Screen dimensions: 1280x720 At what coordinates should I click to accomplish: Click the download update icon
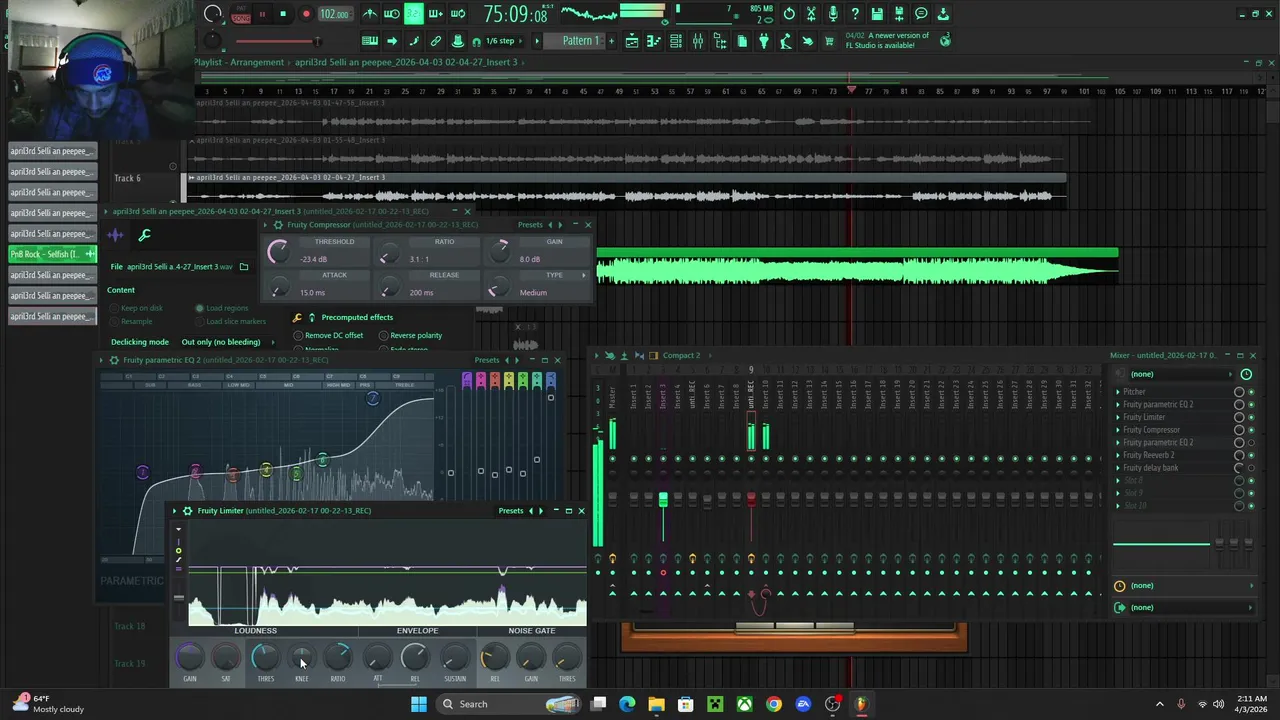[x=943, y=14]
